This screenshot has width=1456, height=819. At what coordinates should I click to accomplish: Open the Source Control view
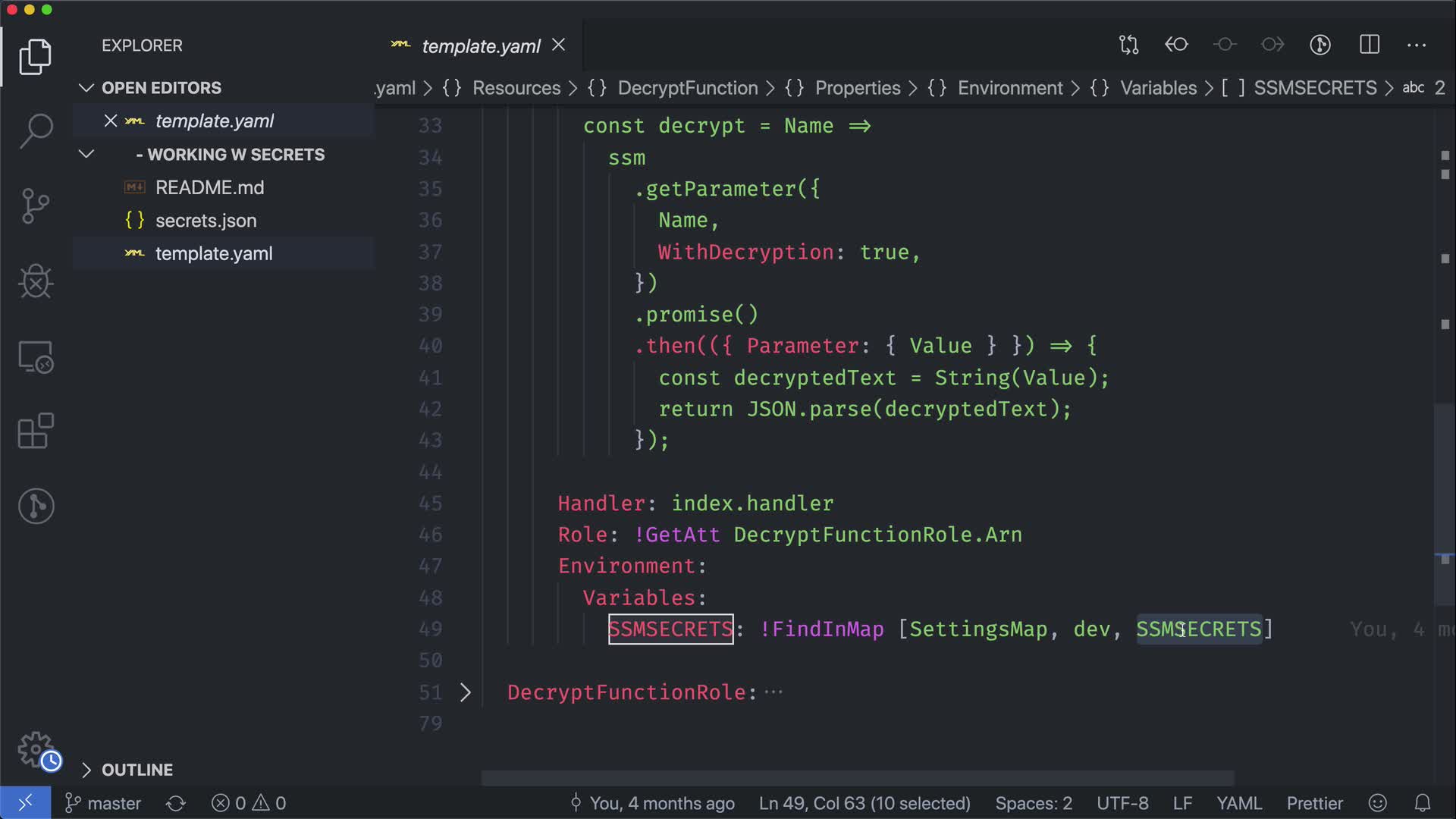pyautogui.click(x=36, y=206)
